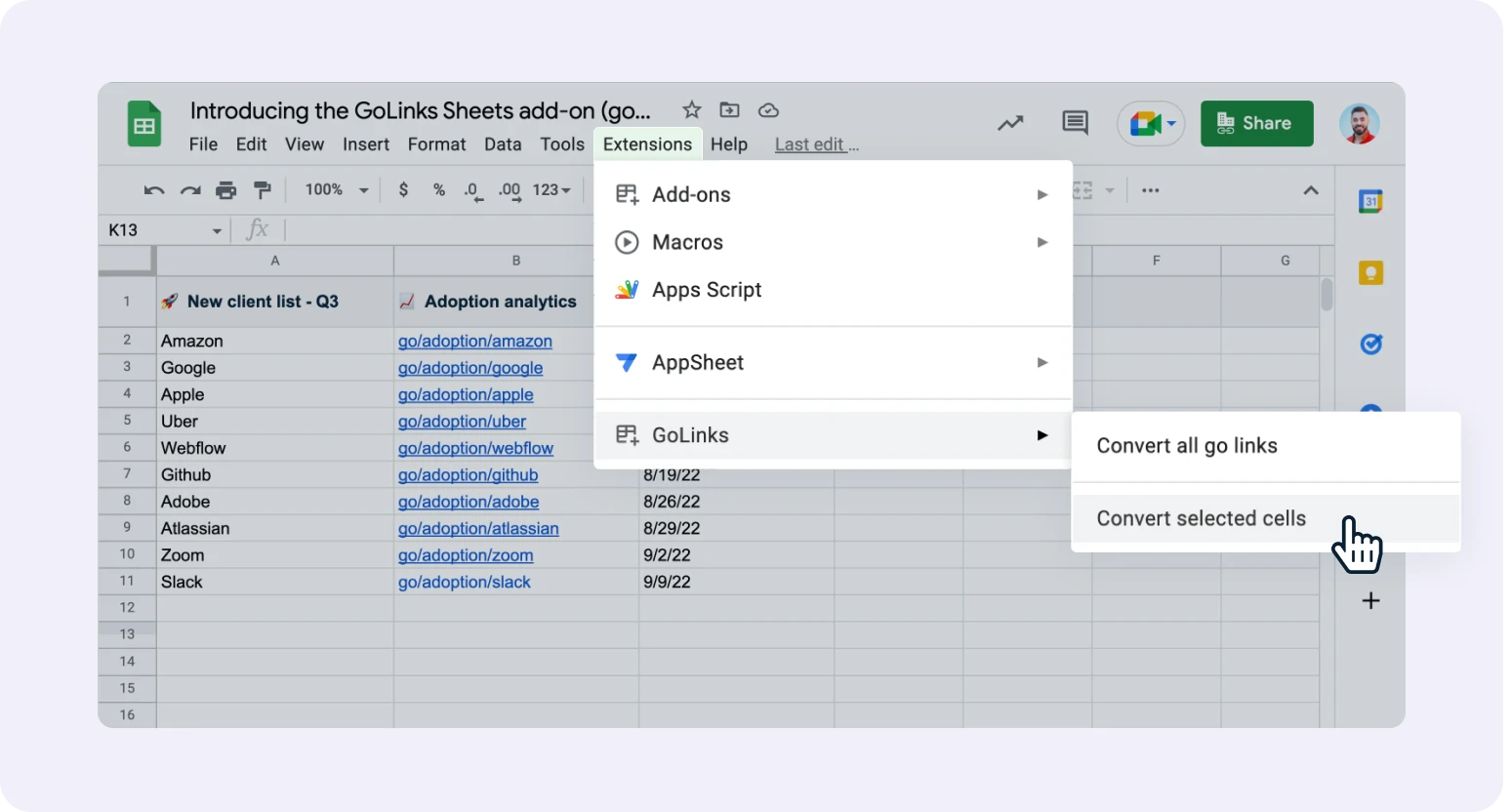Select the paint format tool
1511x812 pixels.
coord(263,189)
